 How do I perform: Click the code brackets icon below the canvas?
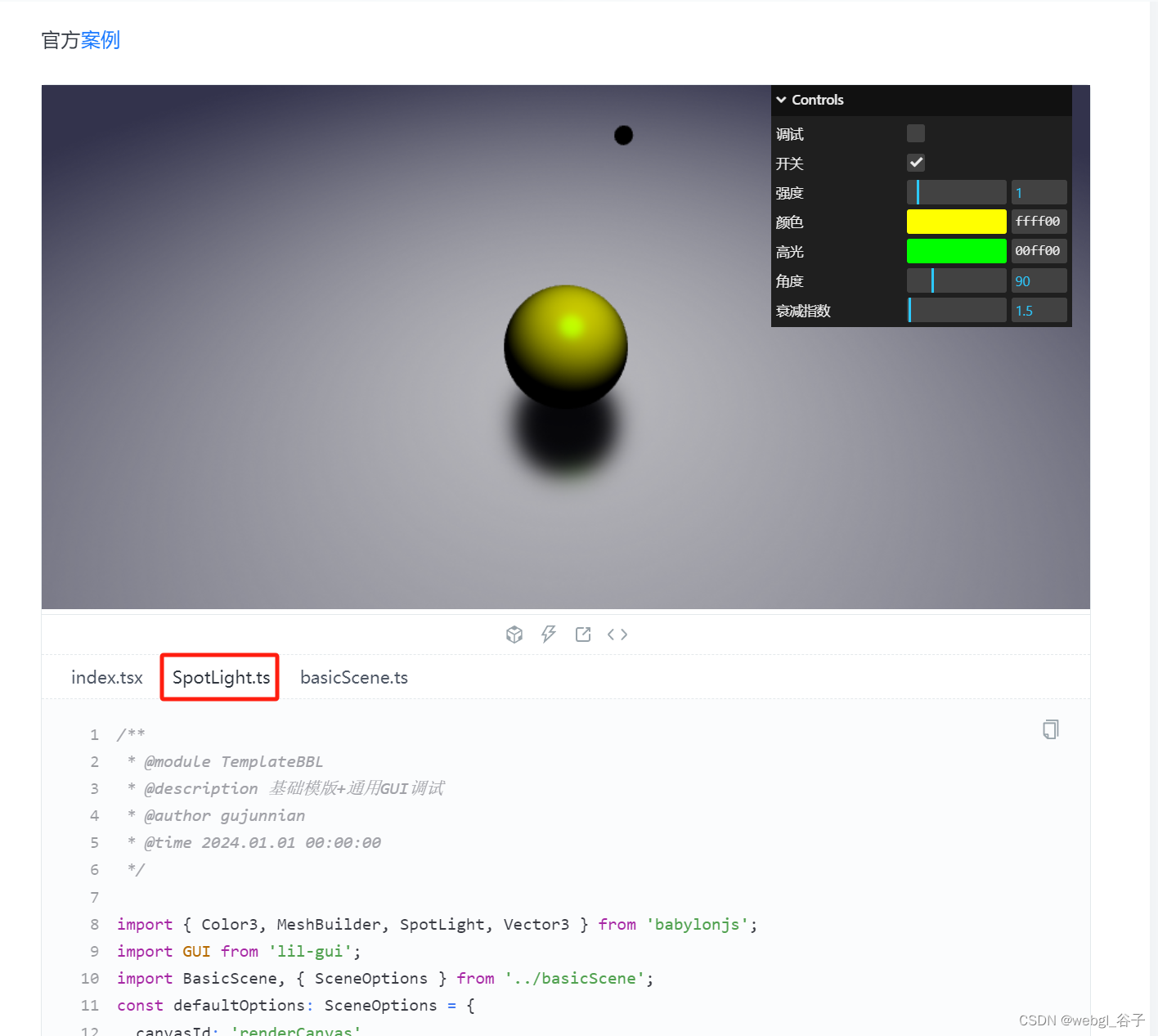coord(617,634)
